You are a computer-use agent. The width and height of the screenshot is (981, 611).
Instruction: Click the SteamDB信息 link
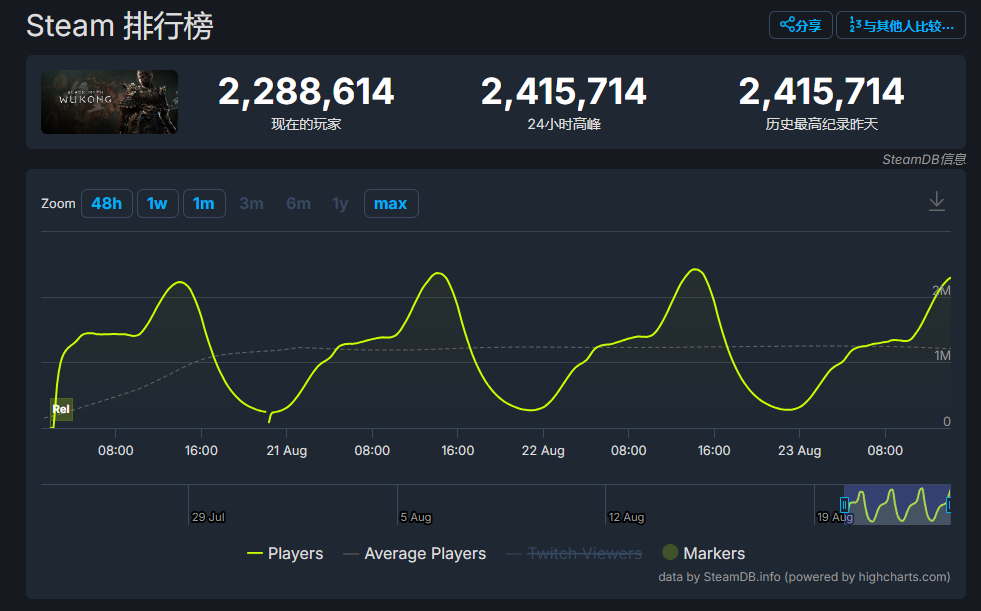923,159
